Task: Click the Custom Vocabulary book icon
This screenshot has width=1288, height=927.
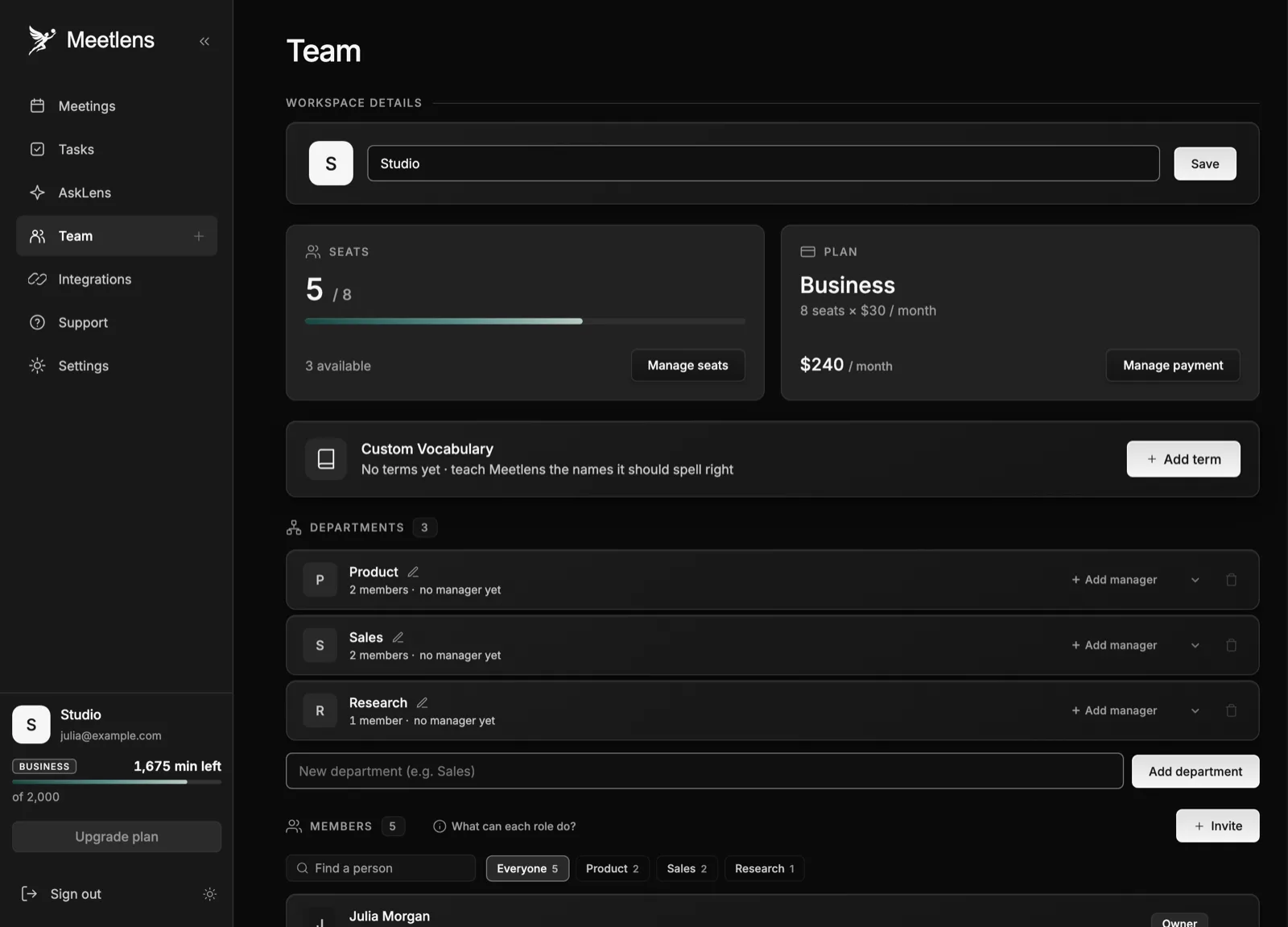Action: (326, 459)
